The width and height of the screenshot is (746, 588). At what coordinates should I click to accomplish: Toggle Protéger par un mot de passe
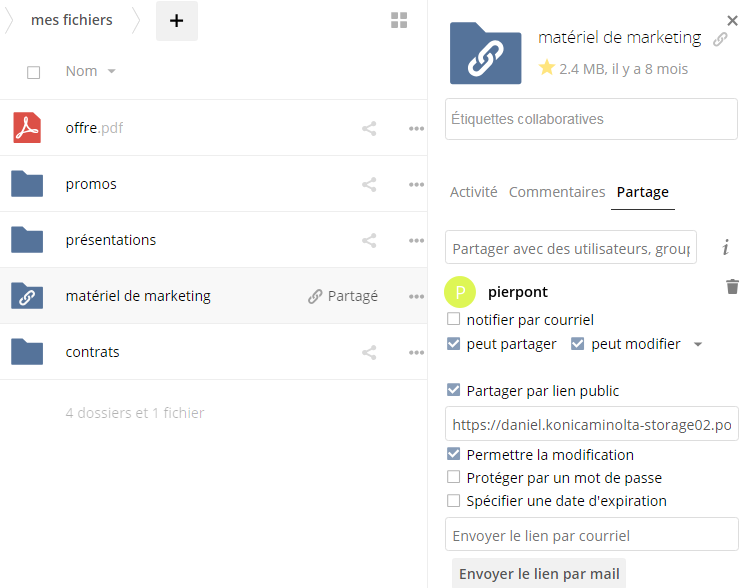454,478
